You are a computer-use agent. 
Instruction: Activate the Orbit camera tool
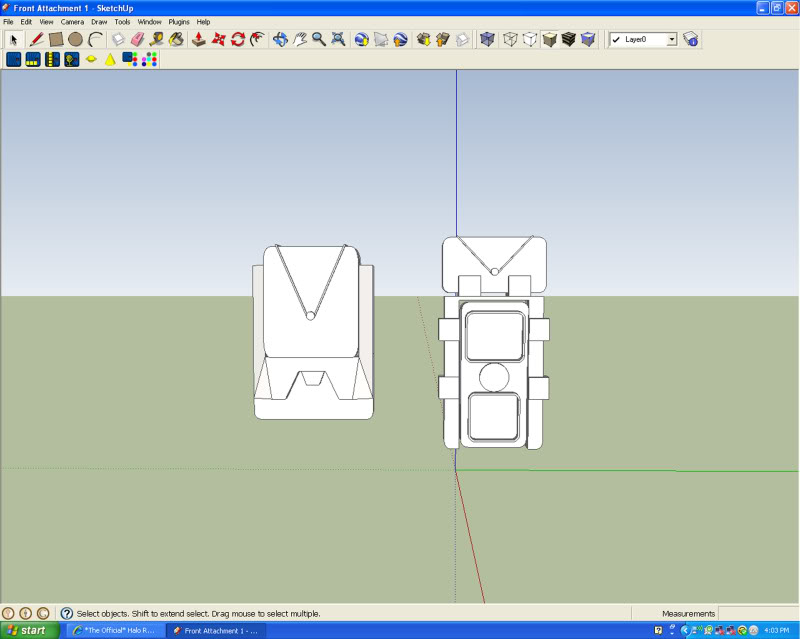pyautogui.click(x=280, y=39)
